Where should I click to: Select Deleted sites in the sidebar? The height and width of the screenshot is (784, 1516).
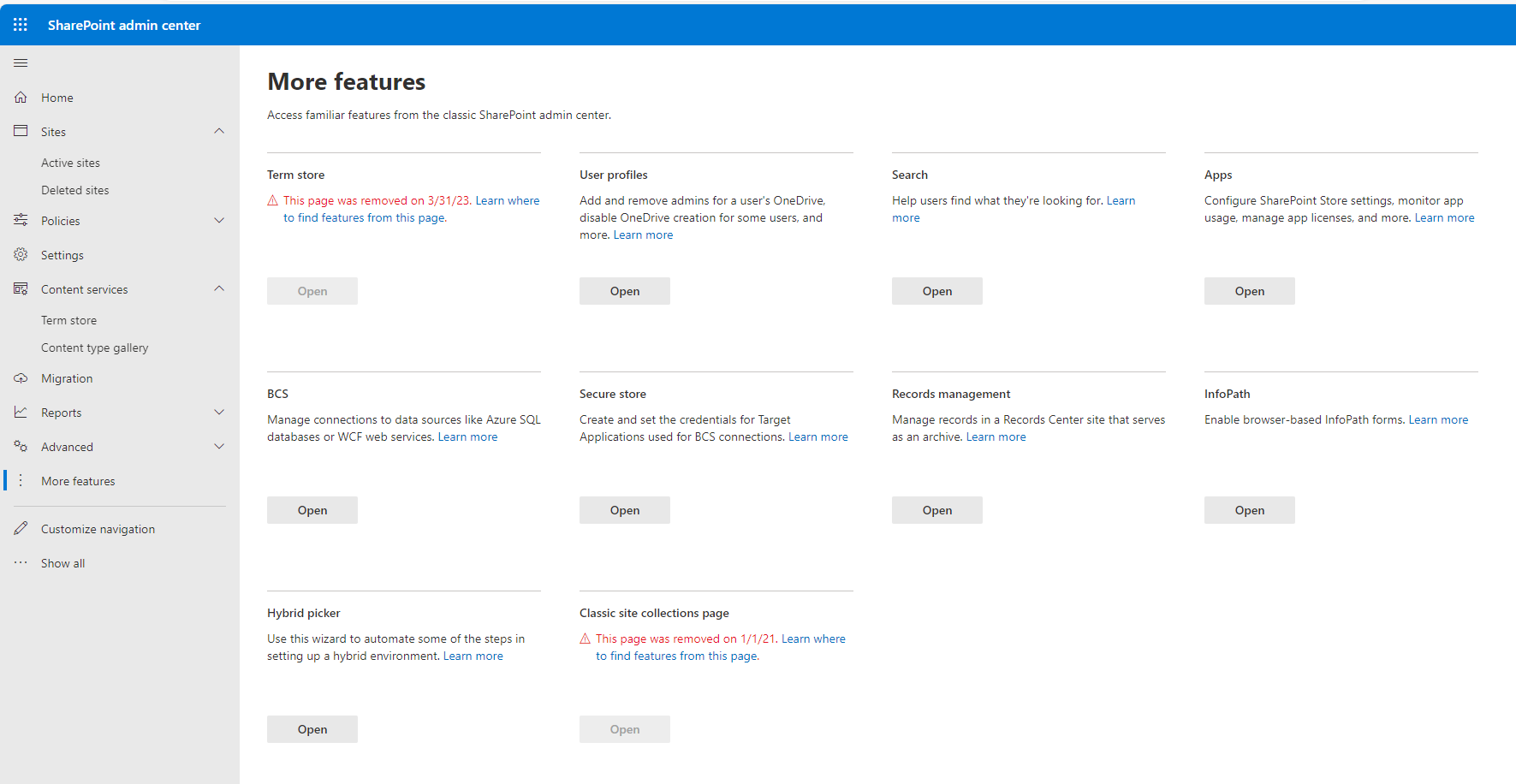tap(74, 189)
